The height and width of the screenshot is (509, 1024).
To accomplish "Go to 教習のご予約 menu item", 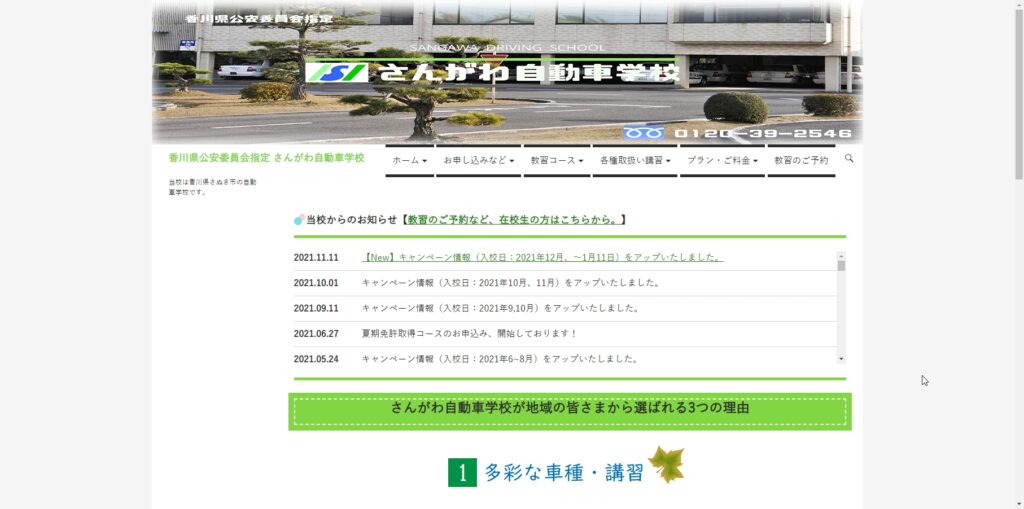I will [801, 160].
